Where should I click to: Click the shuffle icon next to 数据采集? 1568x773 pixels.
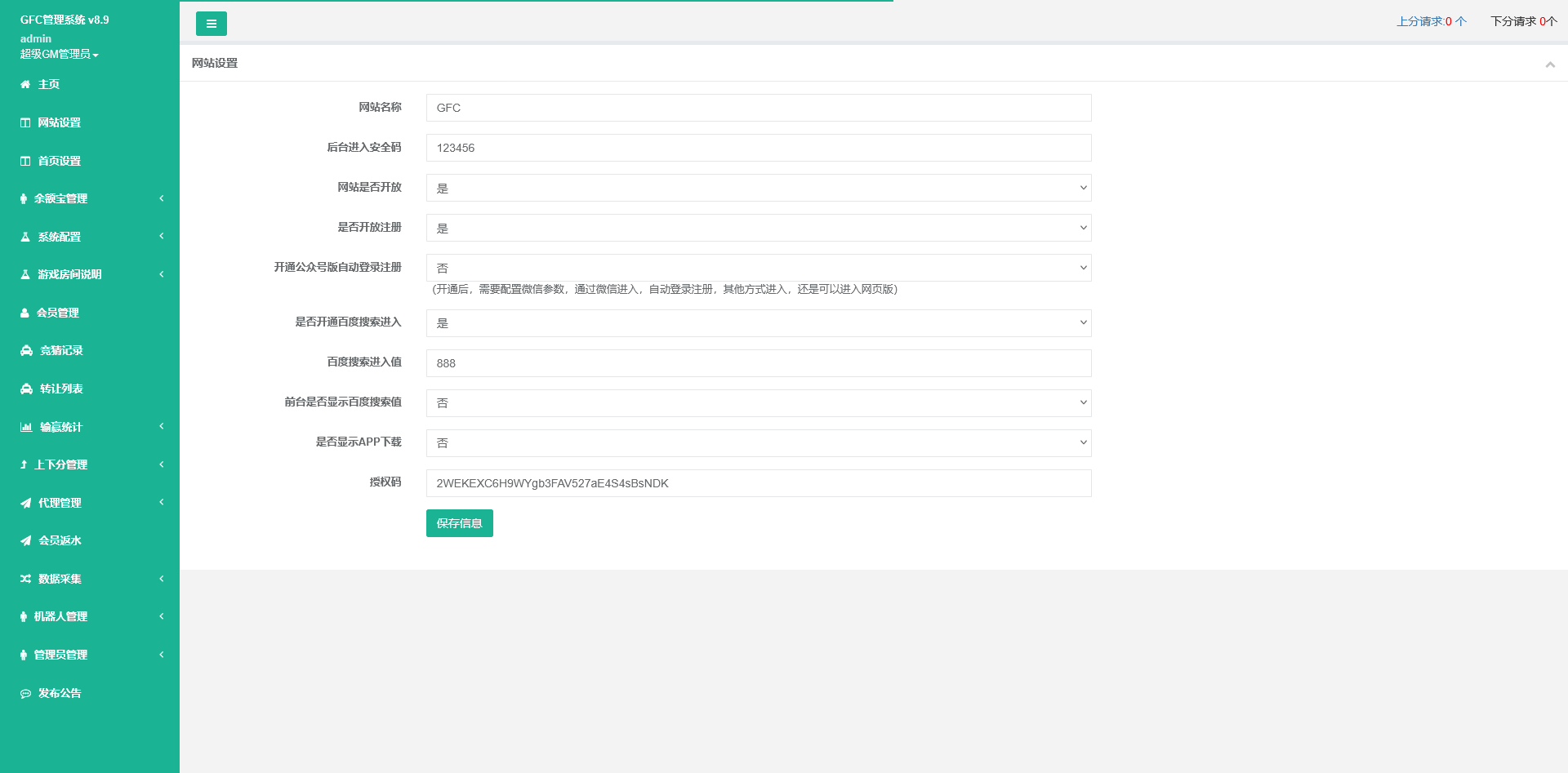pyautogui.click(x=26, y=579)
